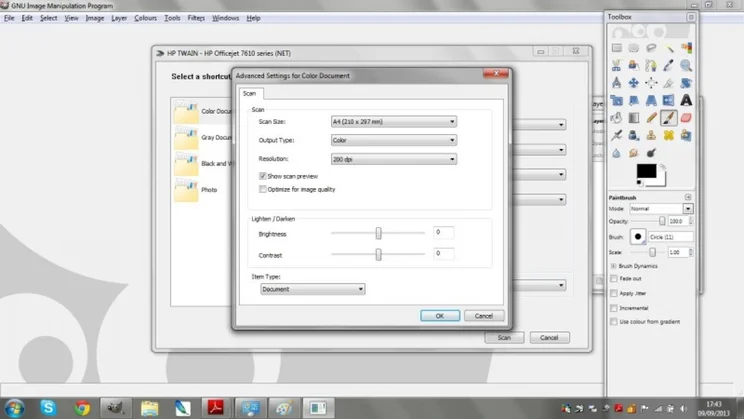Uncheck Show scan preview
The height and width of the screenshot is (419, 744).
[263, 176]
